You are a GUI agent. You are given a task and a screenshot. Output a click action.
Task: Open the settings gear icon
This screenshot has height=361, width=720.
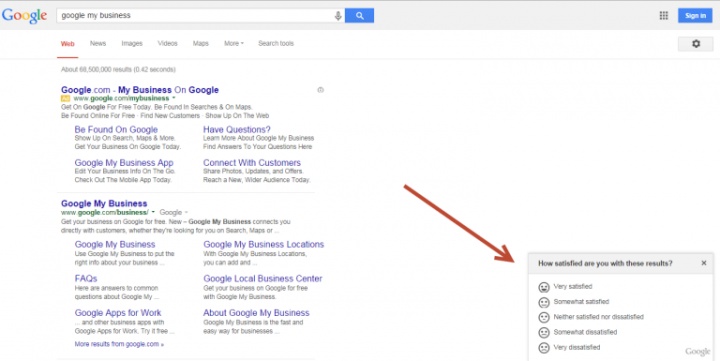[696, 44]
